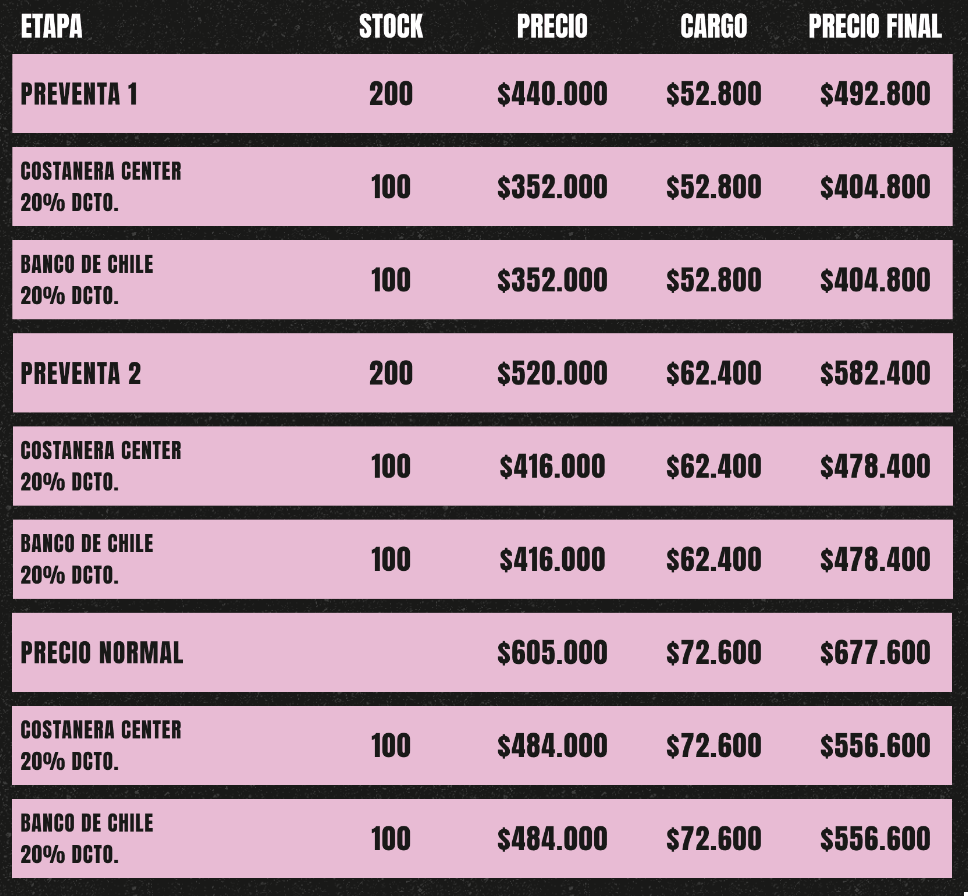
Task: Click the $440.000 price cell
Action: 552,94
